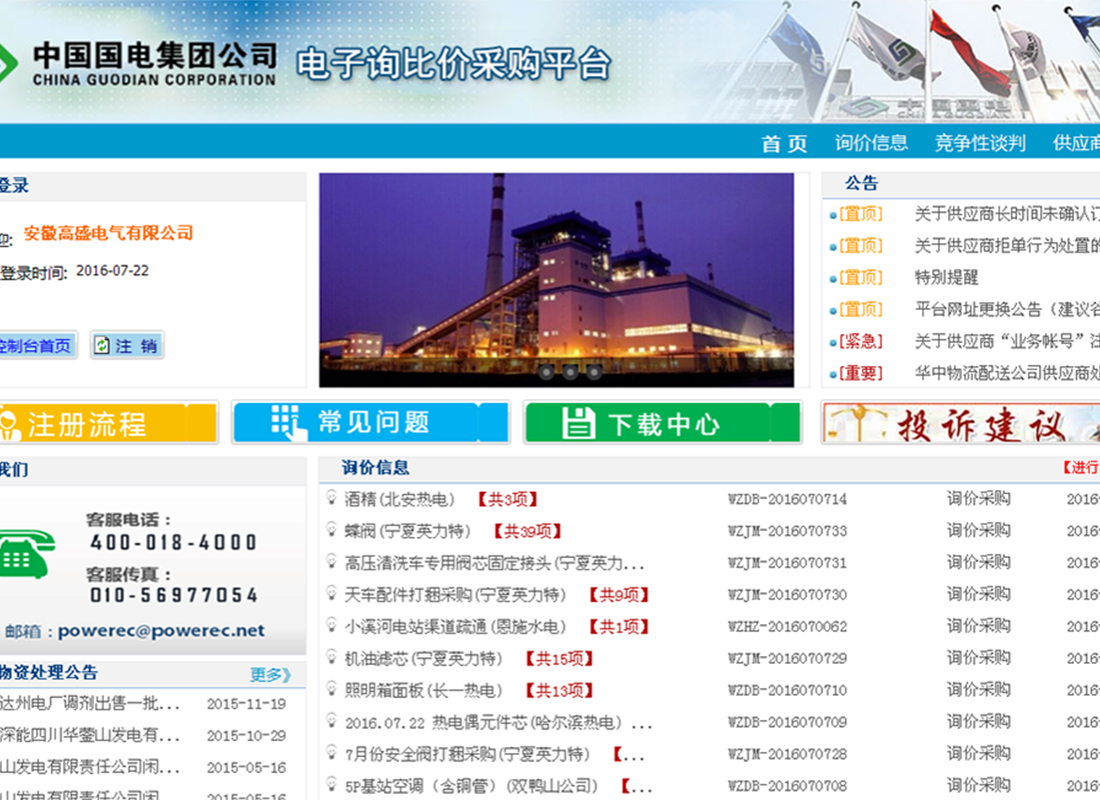Open urgent notice 关于供应商"业务帐号"
Viewport: 1100px width, 800px height.
pyautogui.click(x=1007, y=341)
